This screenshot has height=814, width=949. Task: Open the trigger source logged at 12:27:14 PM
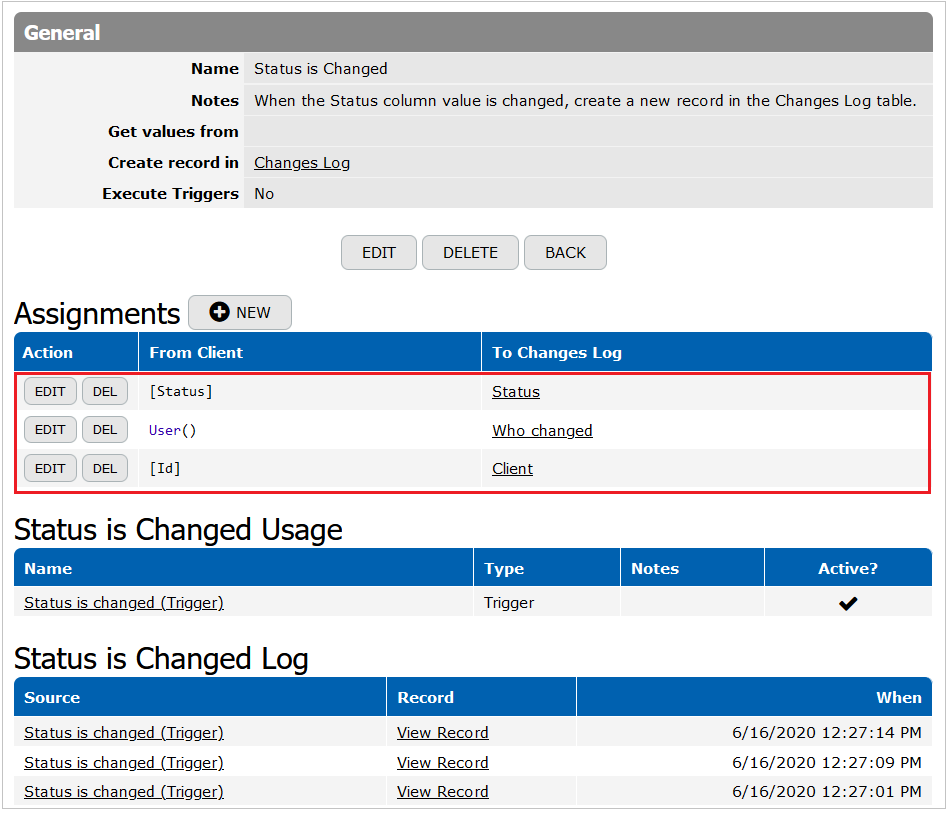[124, 732]
